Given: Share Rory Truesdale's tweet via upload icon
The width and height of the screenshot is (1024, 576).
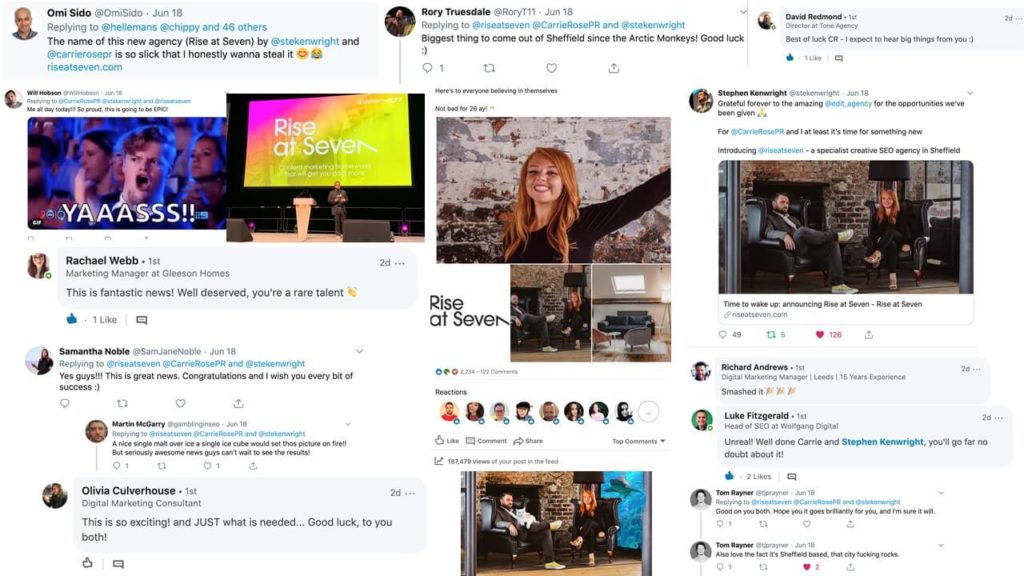Looking at the screenshot, I should click(x=614, y=68).
